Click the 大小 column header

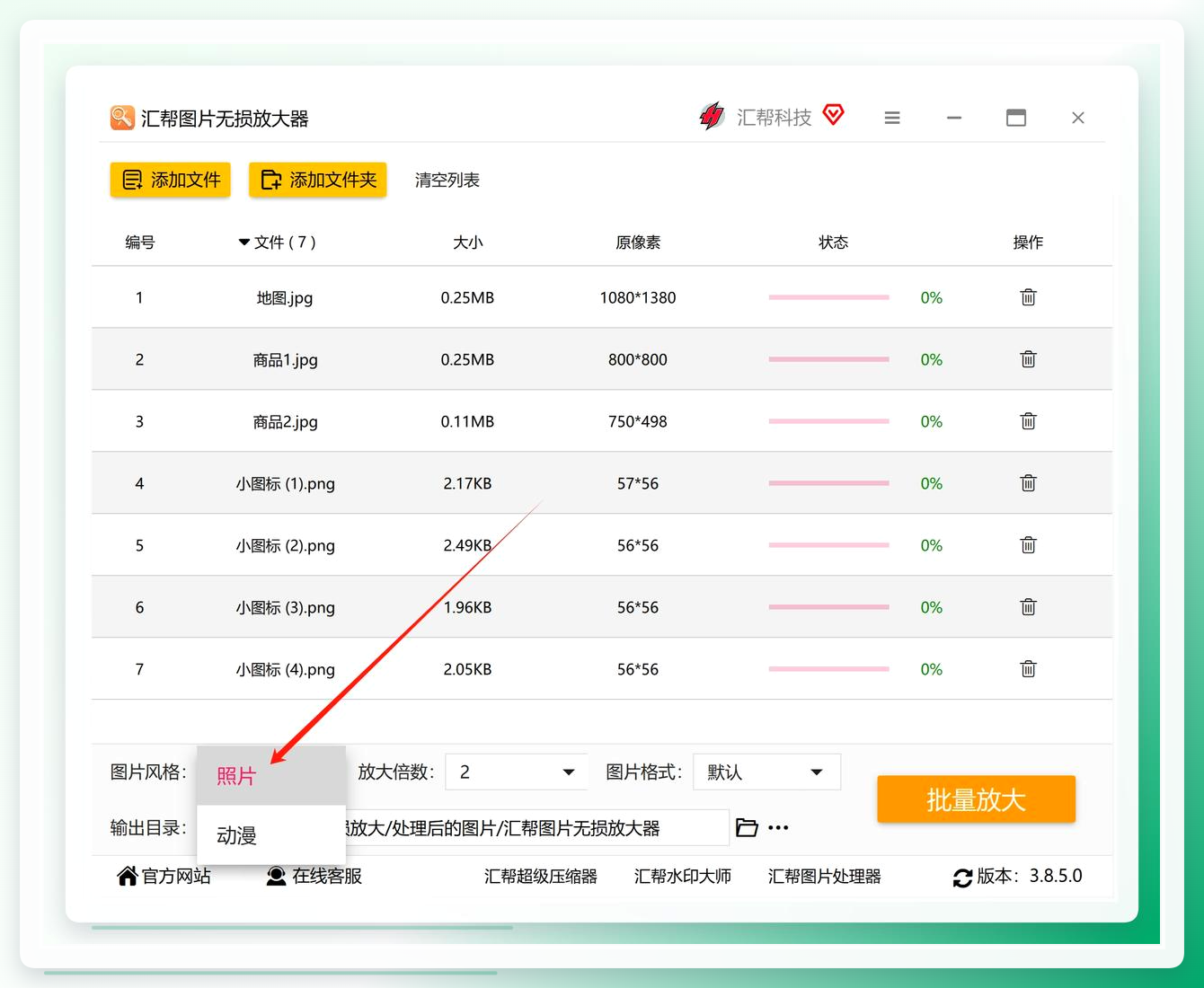[x=468, y=243]
